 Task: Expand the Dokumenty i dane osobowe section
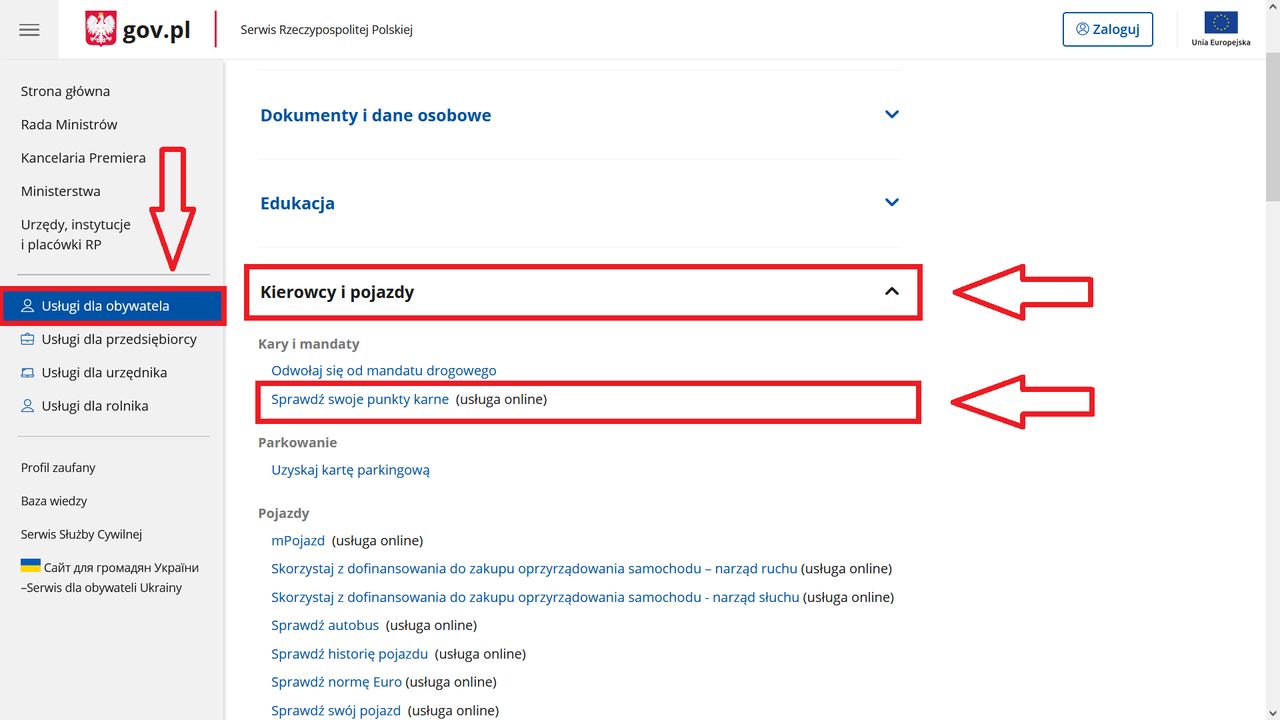pyautogui.click(x=892, y=115)
